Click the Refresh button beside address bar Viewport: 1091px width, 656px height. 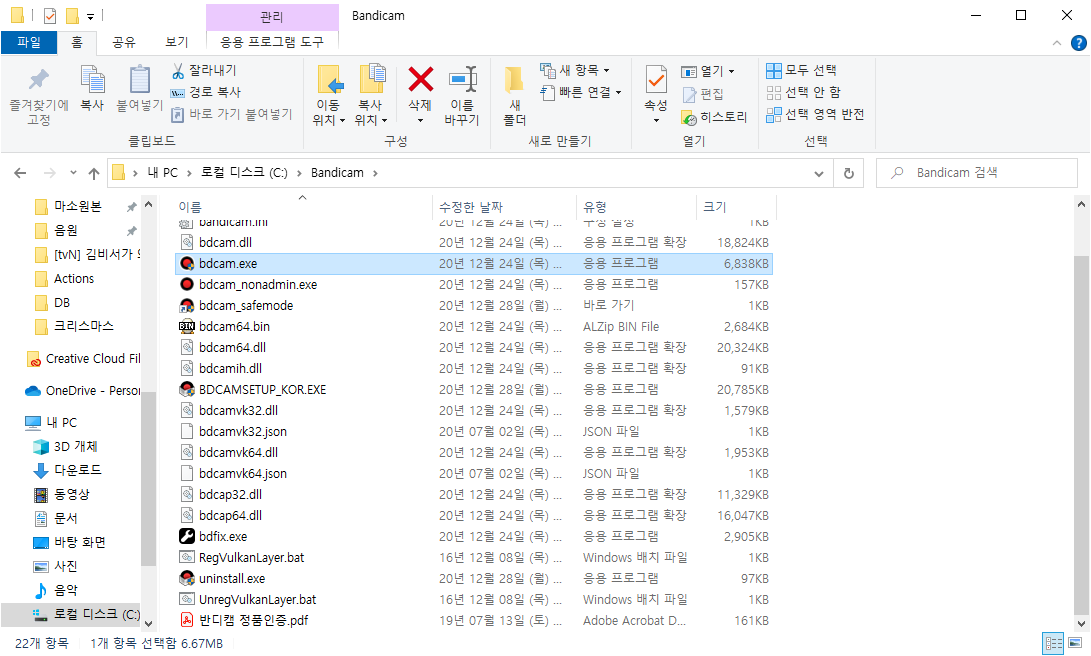point(849,173)
